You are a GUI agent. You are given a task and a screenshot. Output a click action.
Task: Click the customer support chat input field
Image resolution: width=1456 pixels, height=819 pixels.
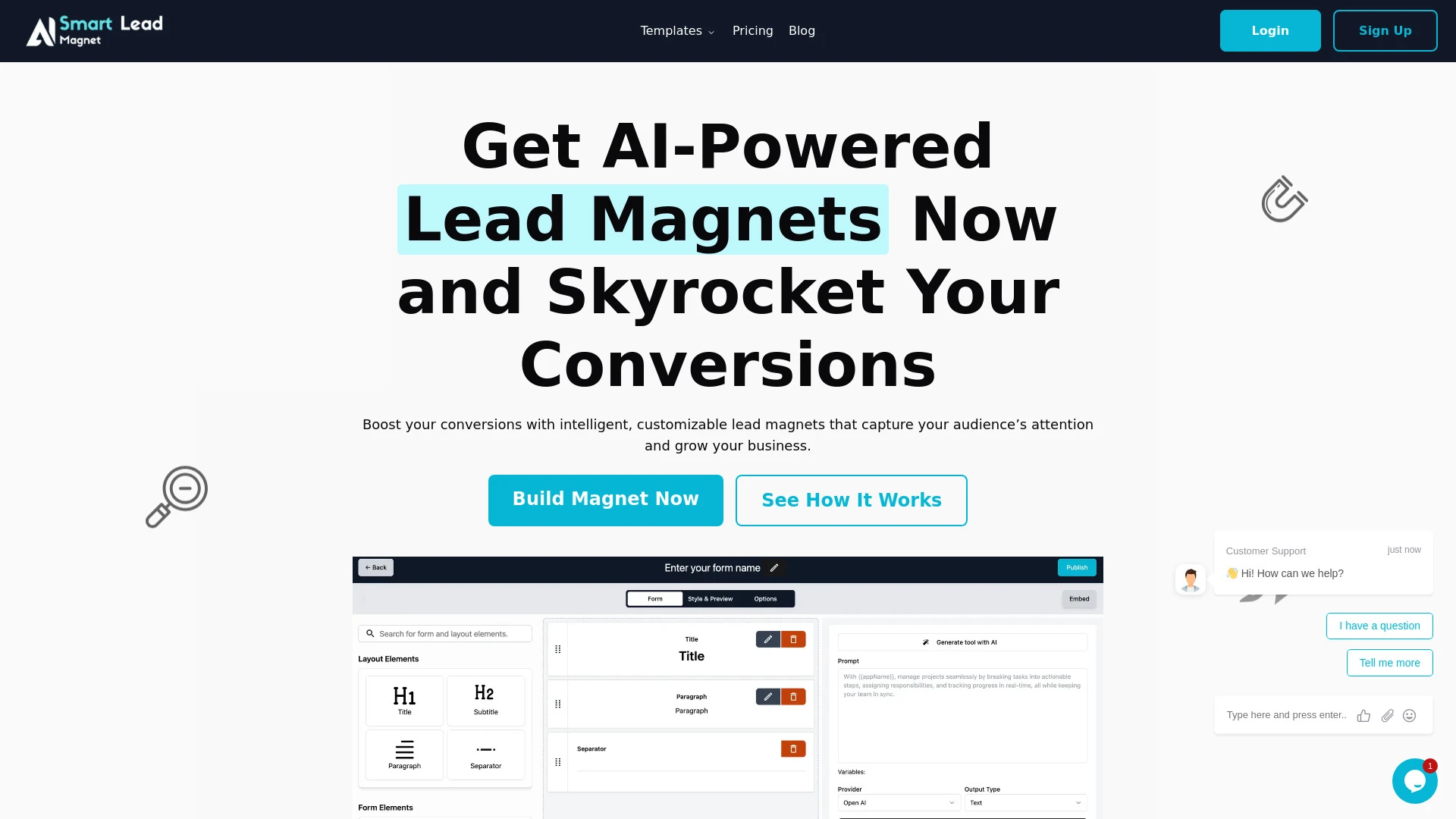point(1287,714)
